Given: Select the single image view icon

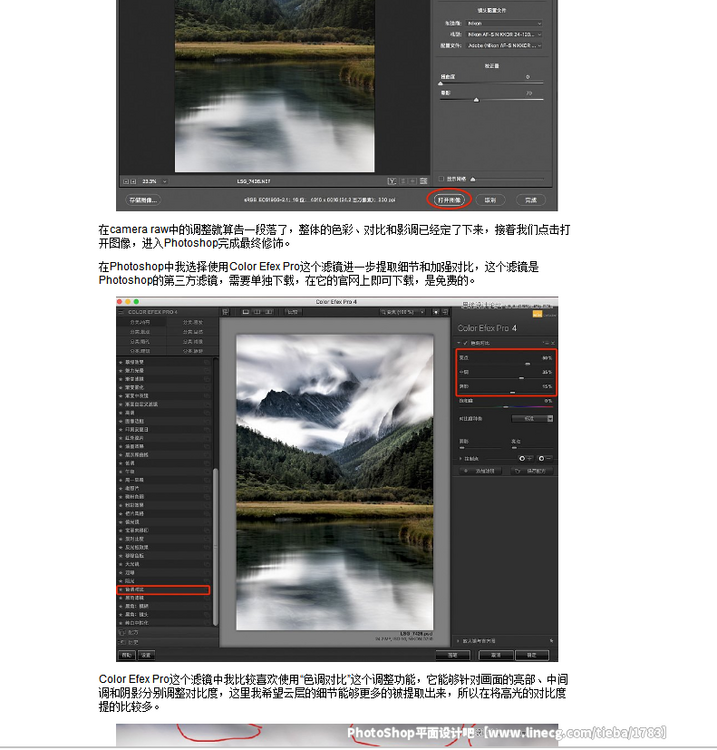Looking at the screenshot, I should 246,312.
